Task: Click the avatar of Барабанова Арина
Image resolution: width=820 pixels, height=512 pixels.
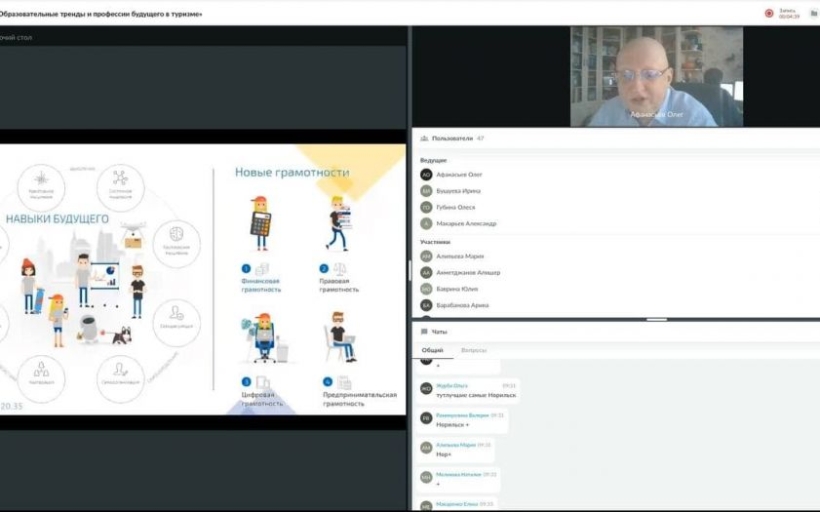Action: click(426, 305)
